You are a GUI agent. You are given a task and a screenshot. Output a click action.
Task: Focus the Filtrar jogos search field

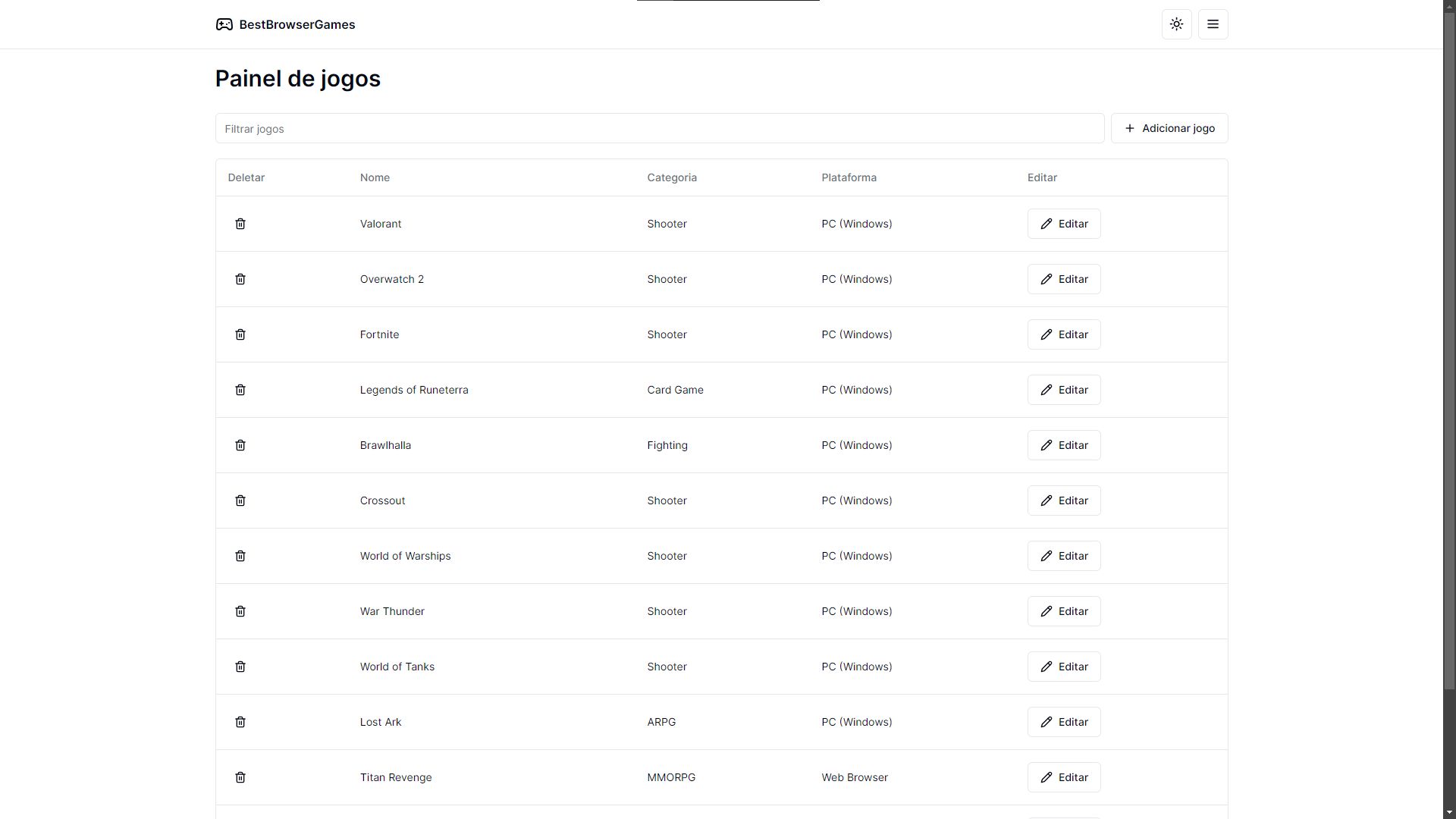tap(659, 129)
